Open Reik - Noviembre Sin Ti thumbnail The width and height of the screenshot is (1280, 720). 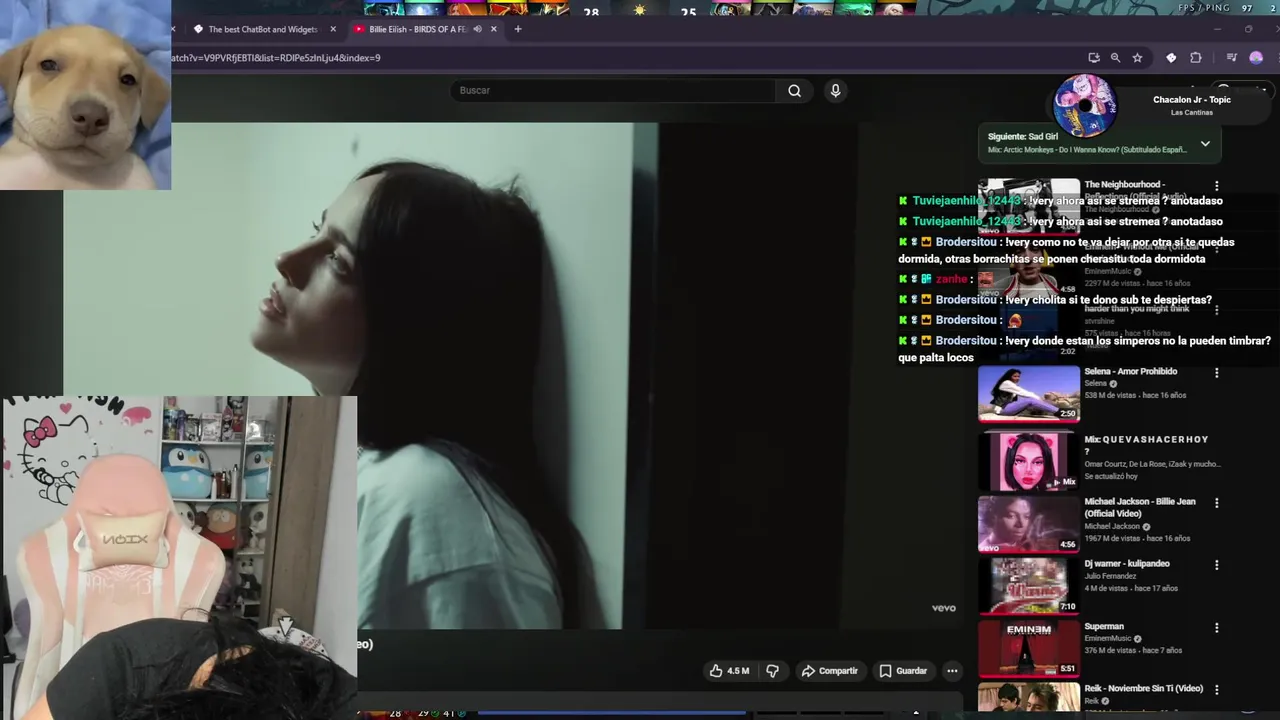point(1029,698)
